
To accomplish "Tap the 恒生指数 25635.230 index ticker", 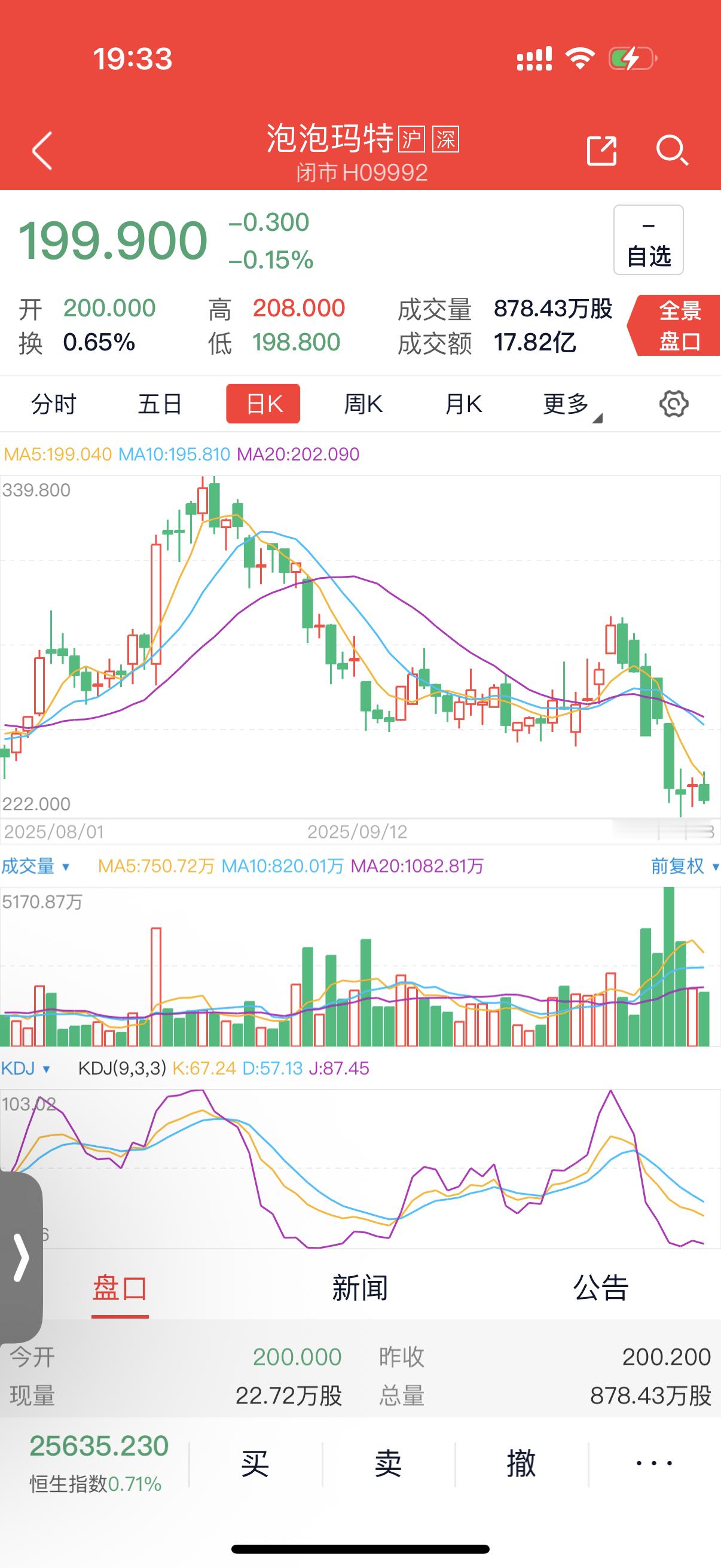I will (x=99, y=1464).
